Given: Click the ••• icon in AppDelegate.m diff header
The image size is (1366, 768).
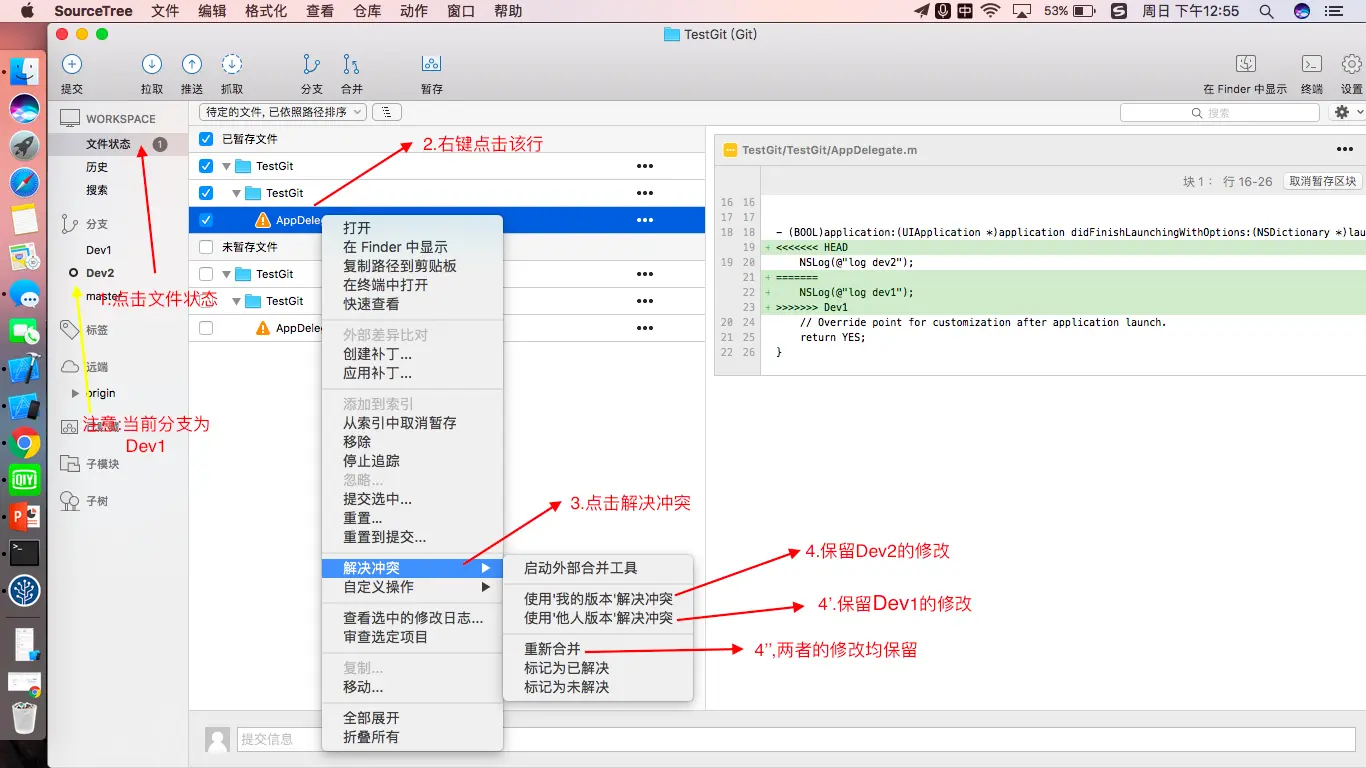Looking at the screenshot, I should pyautogui.click(x=1345, y=150).
